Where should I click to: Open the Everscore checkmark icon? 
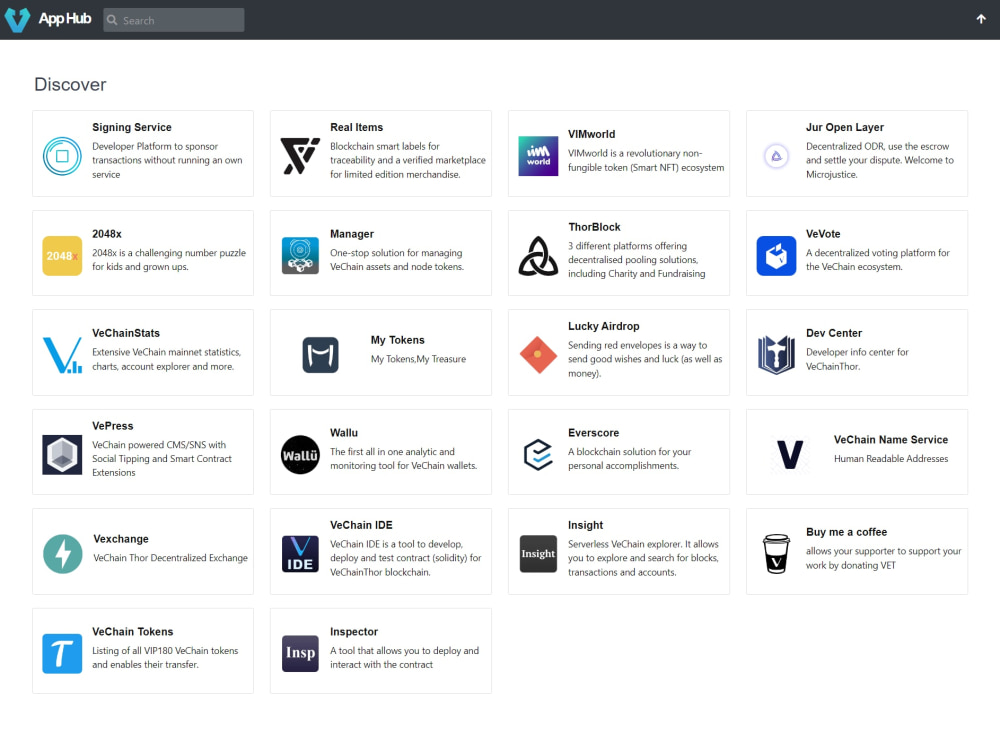pos(538,455)
